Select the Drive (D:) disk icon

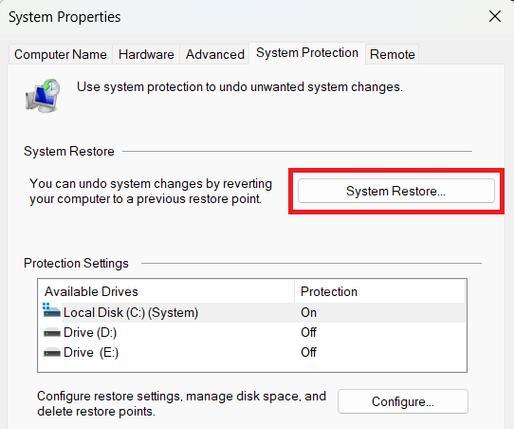point(52,333)
